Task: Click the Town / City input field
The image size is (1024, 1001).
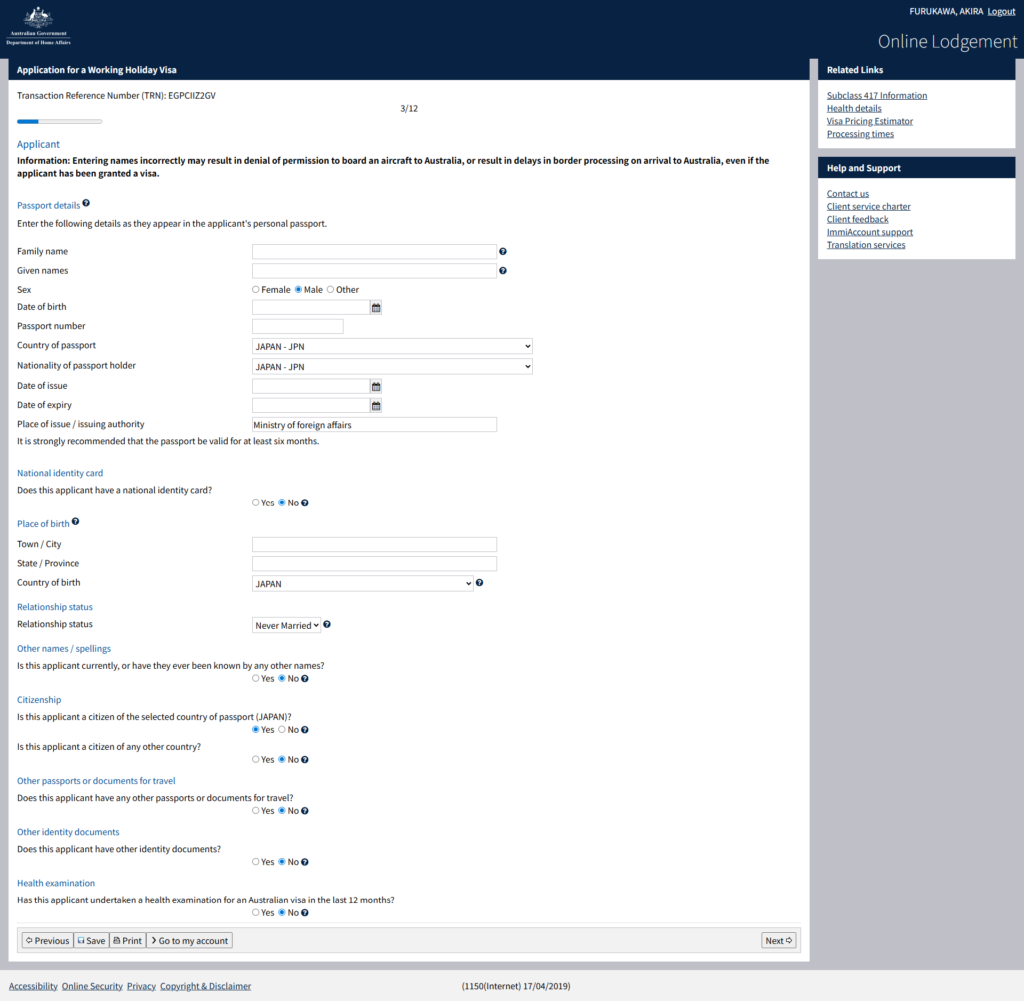Action: pos(374,544)
